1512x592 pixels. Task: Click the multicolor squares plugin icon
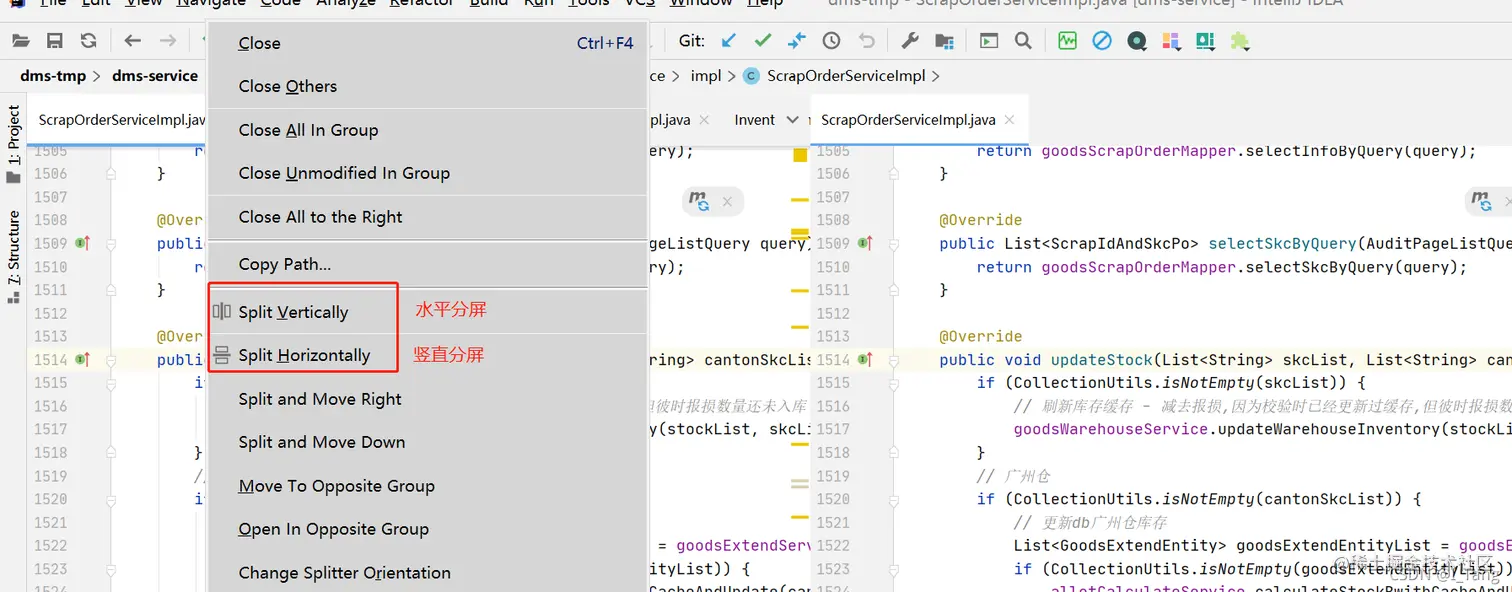[x=1171, y=41]
